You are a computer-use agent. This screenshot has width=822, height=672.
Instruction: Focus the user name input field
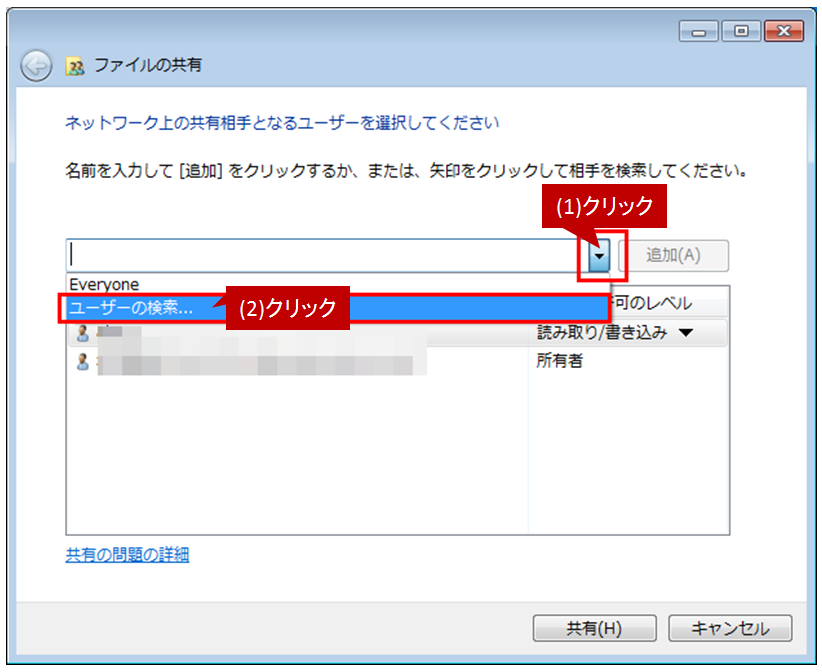pos(327,256)
